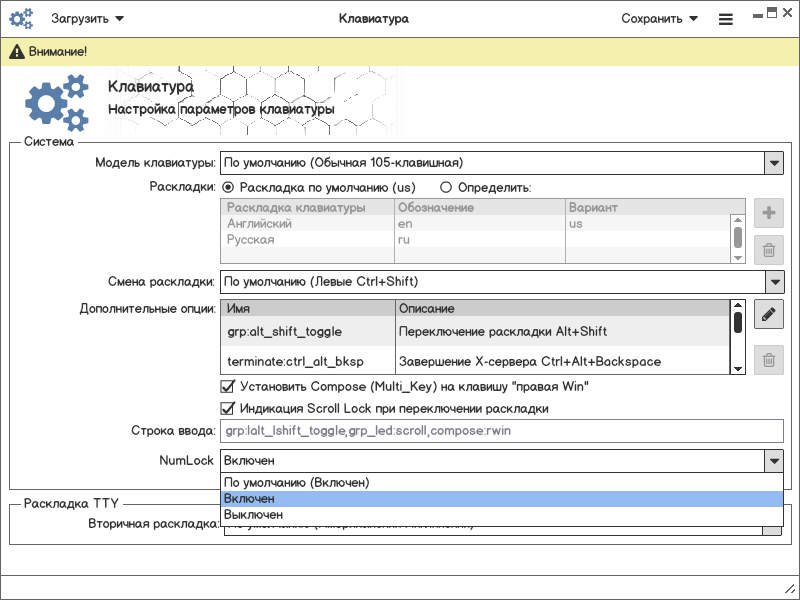Click the large keyboard settings gears logo
Screen dimensions: 800x600
coord(55,104)
